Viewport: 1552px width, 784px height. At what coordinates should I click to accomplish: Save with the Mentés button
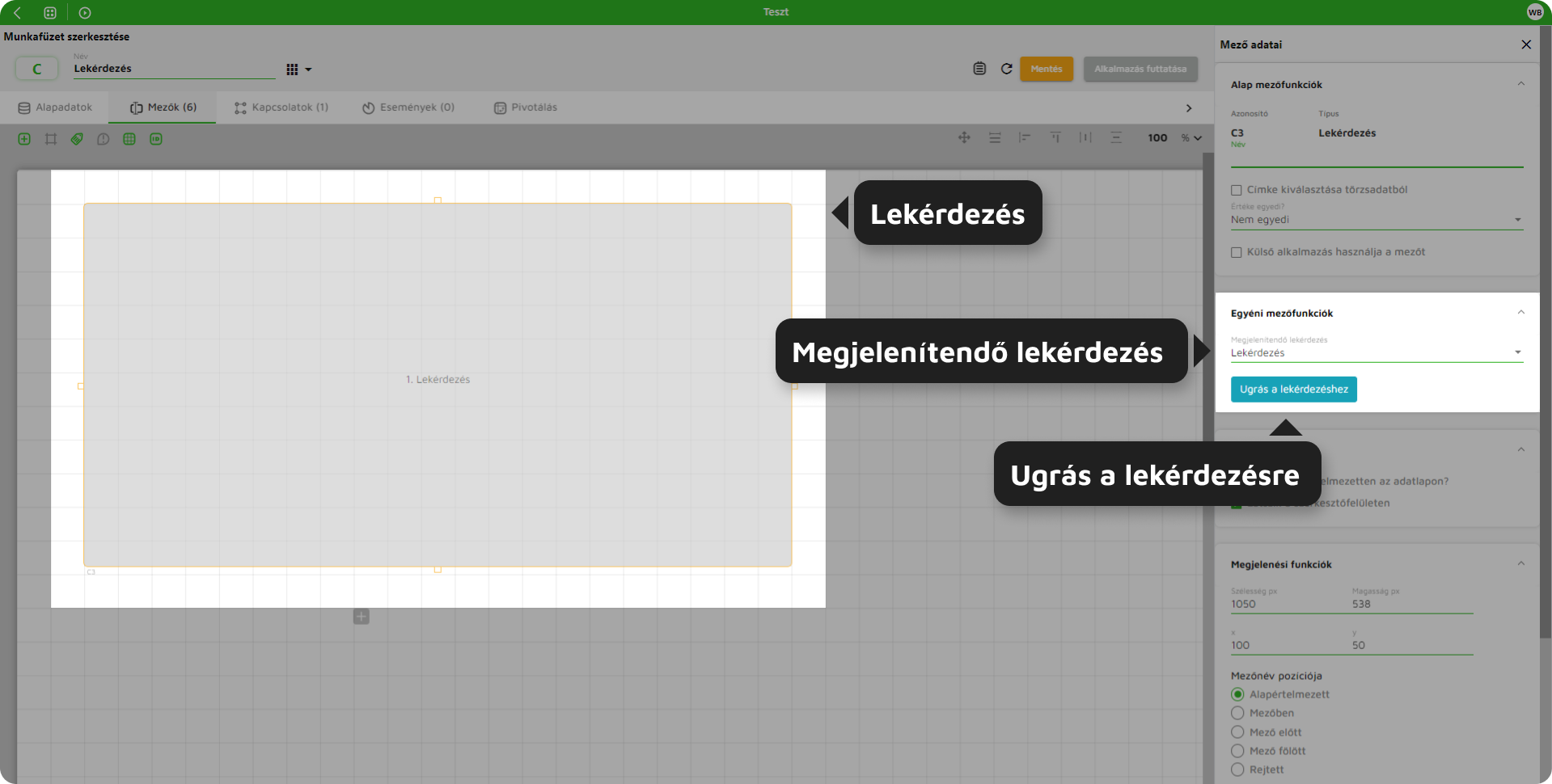1047,69
